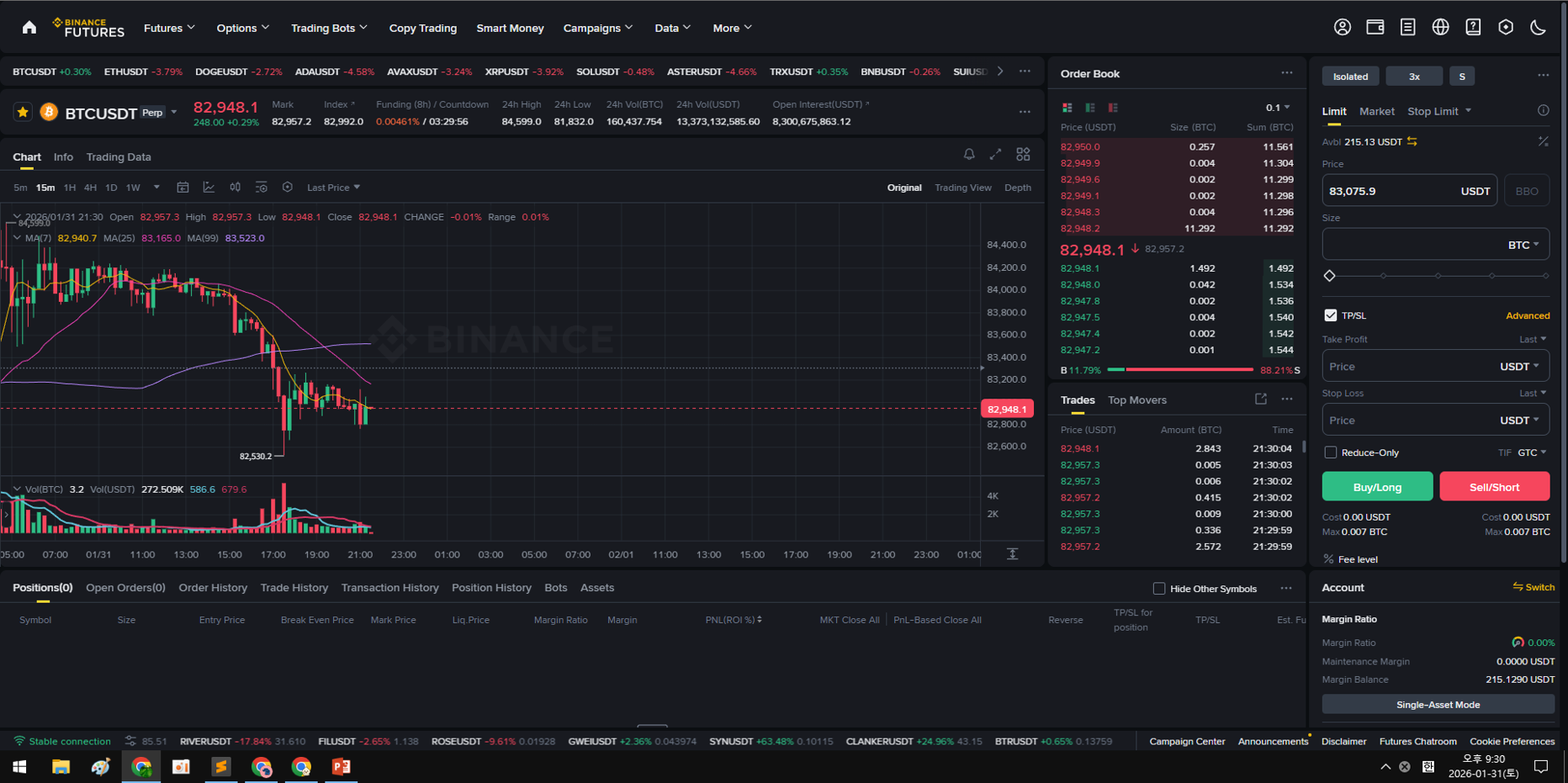1568x783 pixels.
Task: Open the Trading Data tab
Action: 119,157
